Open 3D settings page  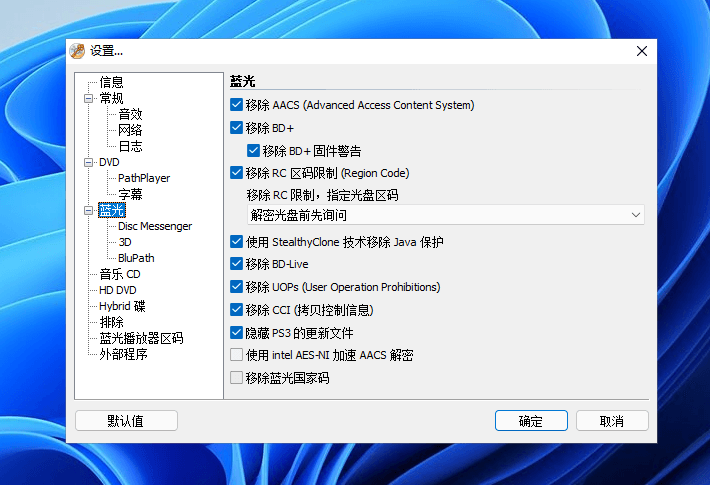125,242
